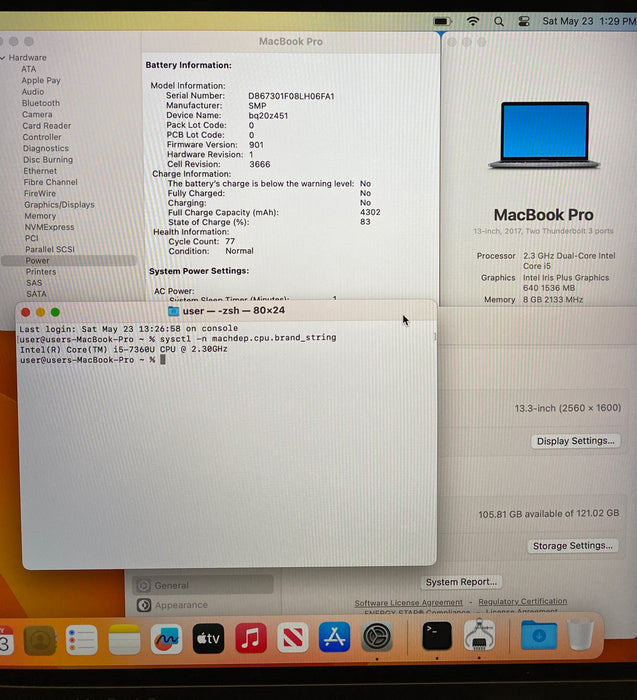
Task: Select PCI in the sidebar
Action: click(31, 238)
